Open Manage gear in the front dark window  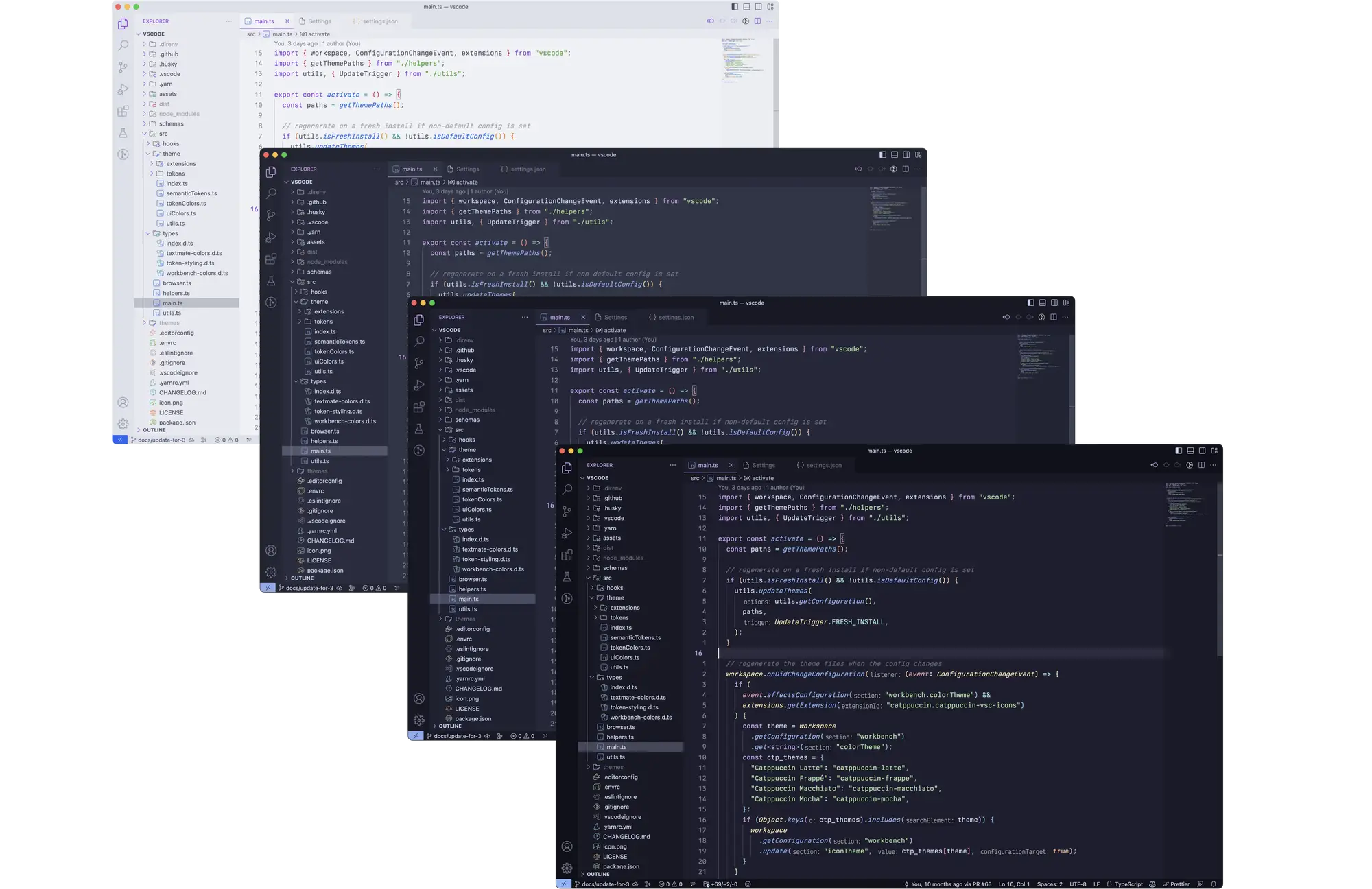point(567,868)
